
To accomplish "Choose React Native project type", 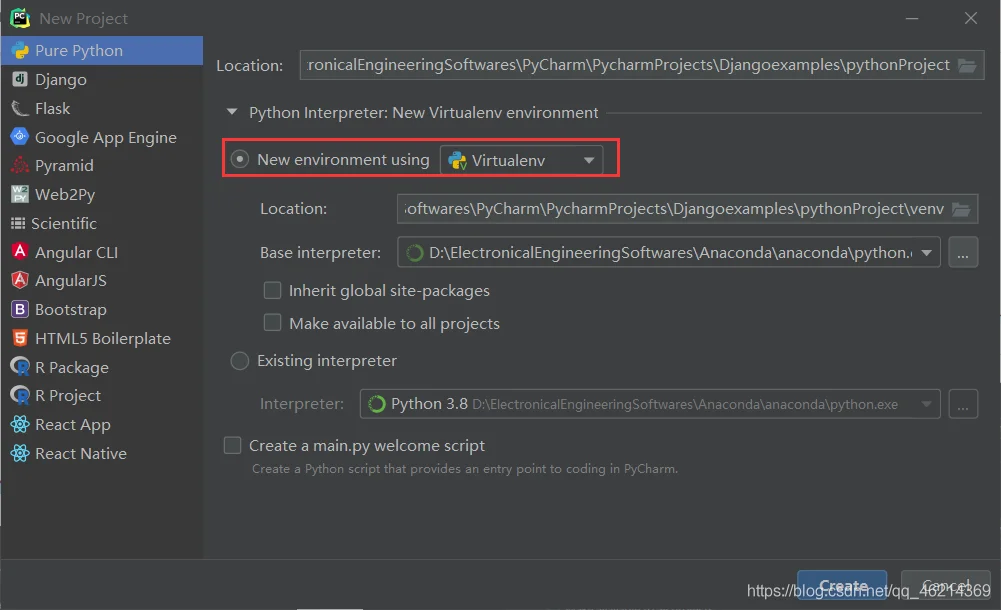I will [102, 453].
